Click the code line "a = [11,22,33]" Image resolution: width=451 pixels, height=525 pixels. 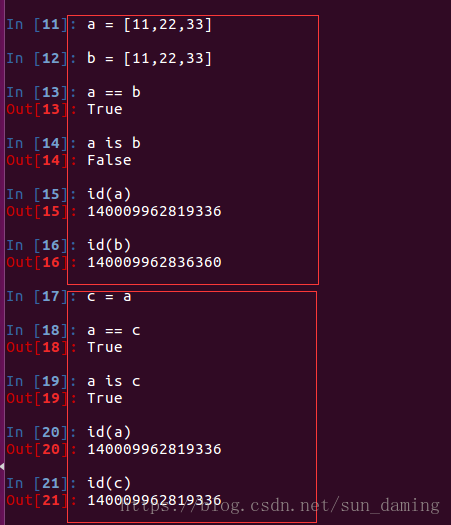149,25
